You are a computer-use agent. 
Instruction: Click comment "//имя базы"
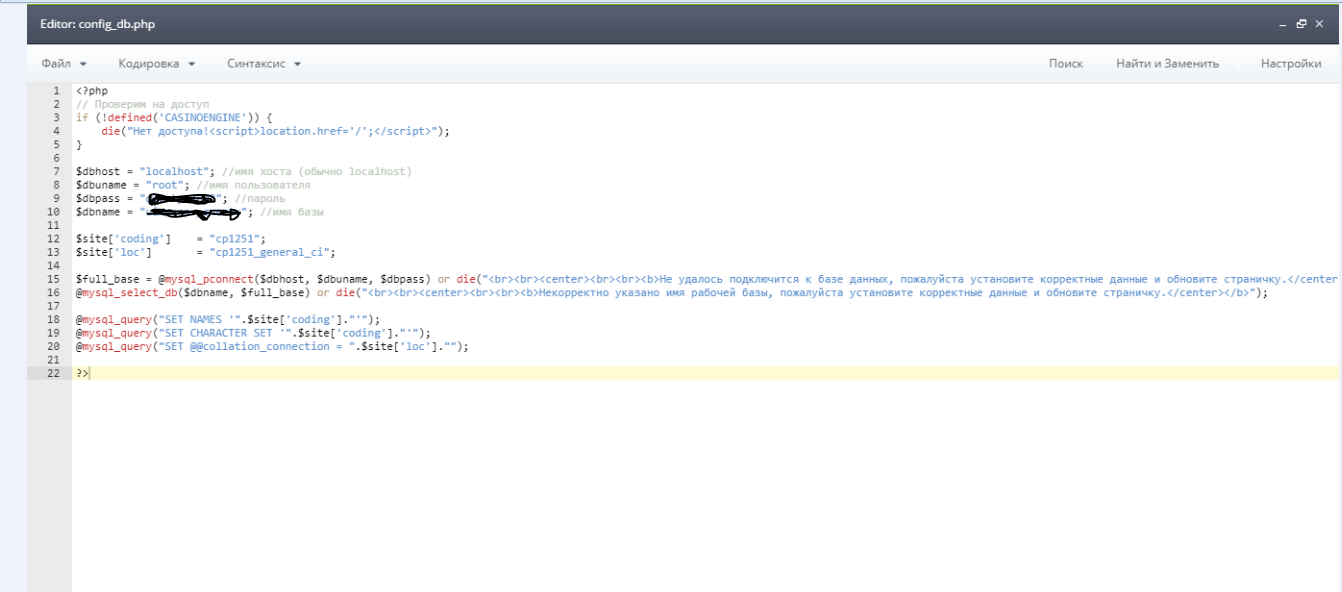click(292, 212)
